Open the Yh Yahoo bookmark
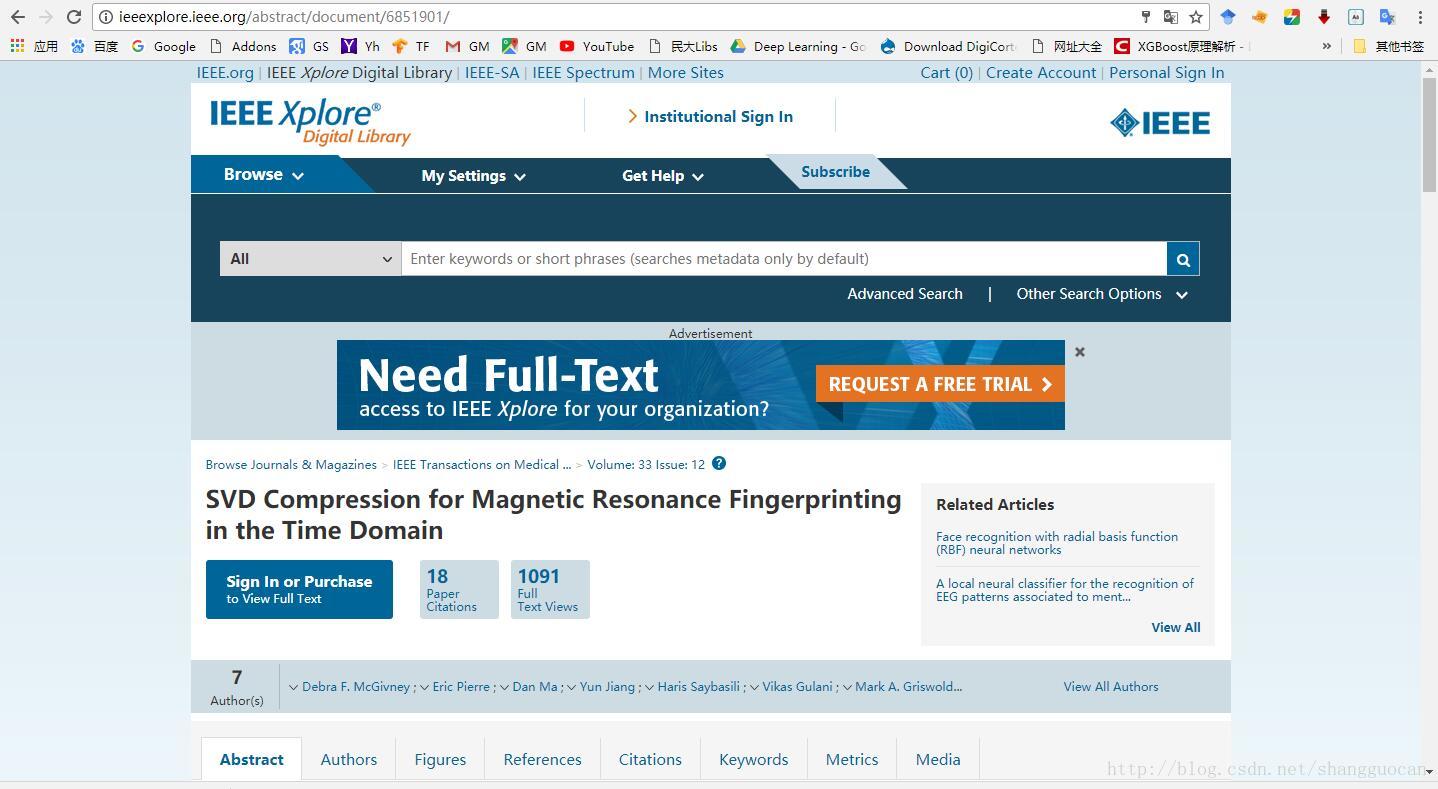1438x789 pixels. (361, 46)
